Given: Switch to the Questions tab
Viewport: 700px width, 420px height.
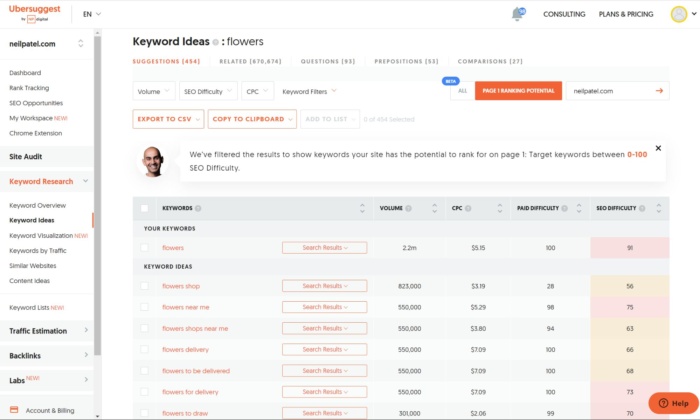Looking at the screenshot, I should (x=328, y=62).
